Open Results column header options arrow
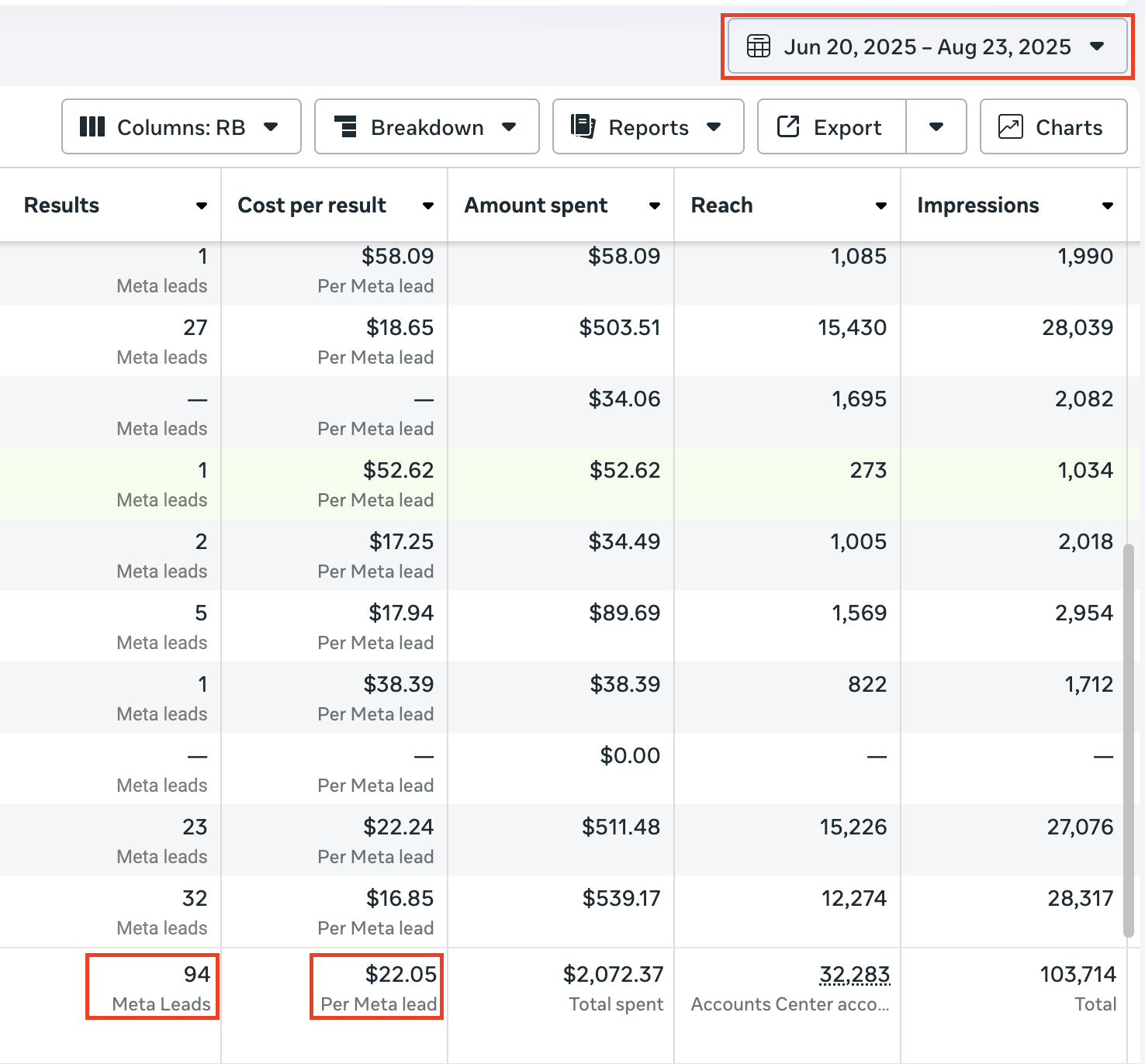The image size is (1145, 1064). tap(202, 206)
